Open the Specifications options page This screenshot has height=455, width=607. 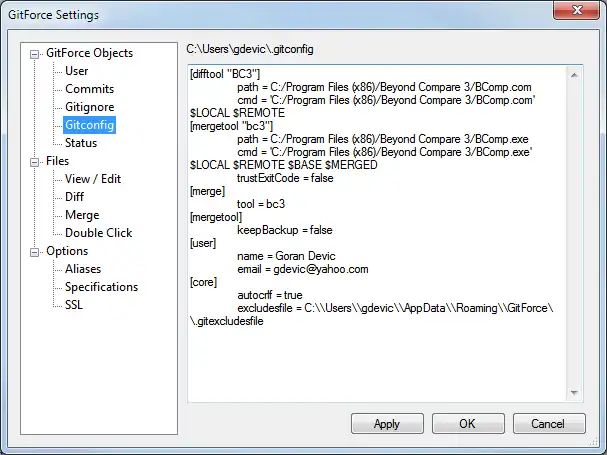[101, 287]
